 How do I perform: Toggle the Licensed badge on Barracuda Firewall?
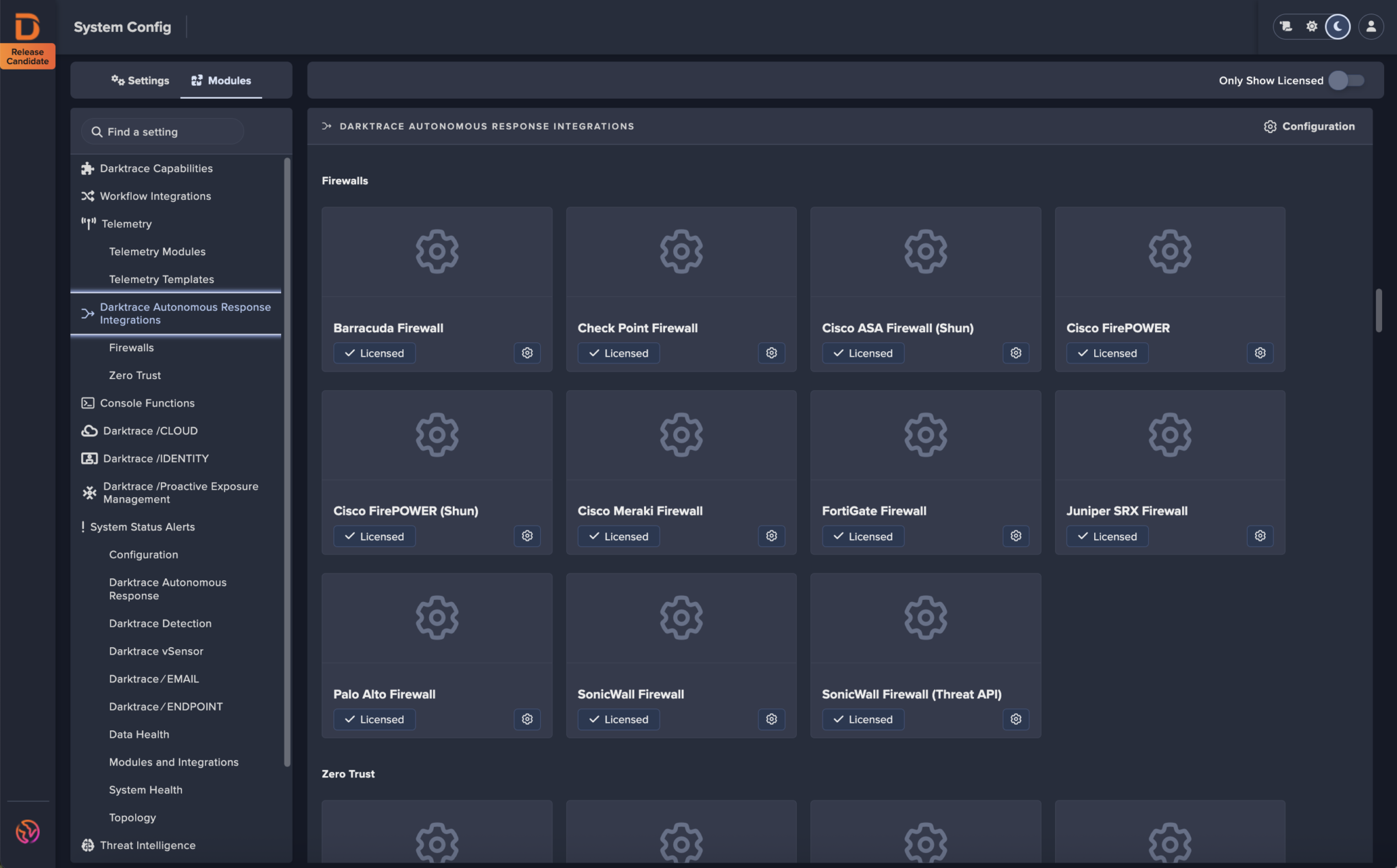374,353
